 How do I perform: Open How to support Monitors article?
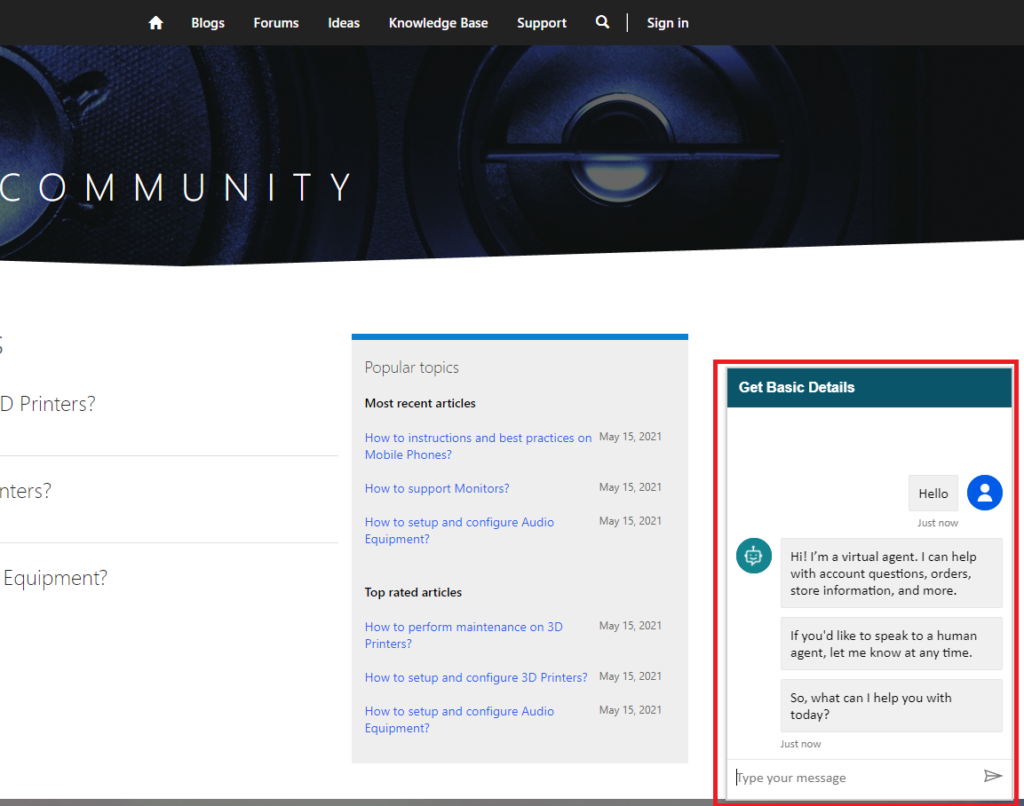(437, 489)
